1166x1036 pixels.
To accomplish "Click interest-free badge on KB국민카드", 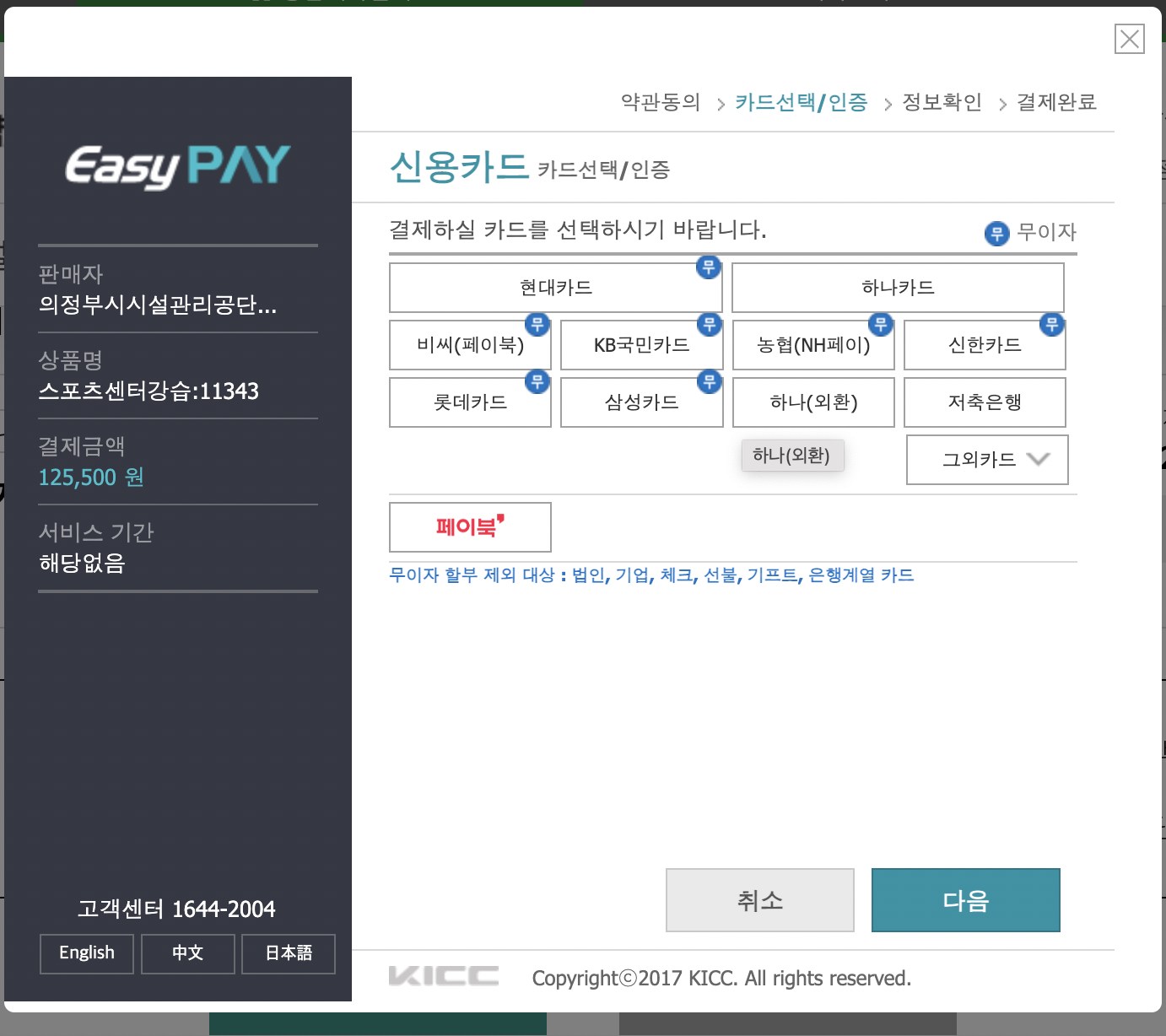I will coord(710,324).
